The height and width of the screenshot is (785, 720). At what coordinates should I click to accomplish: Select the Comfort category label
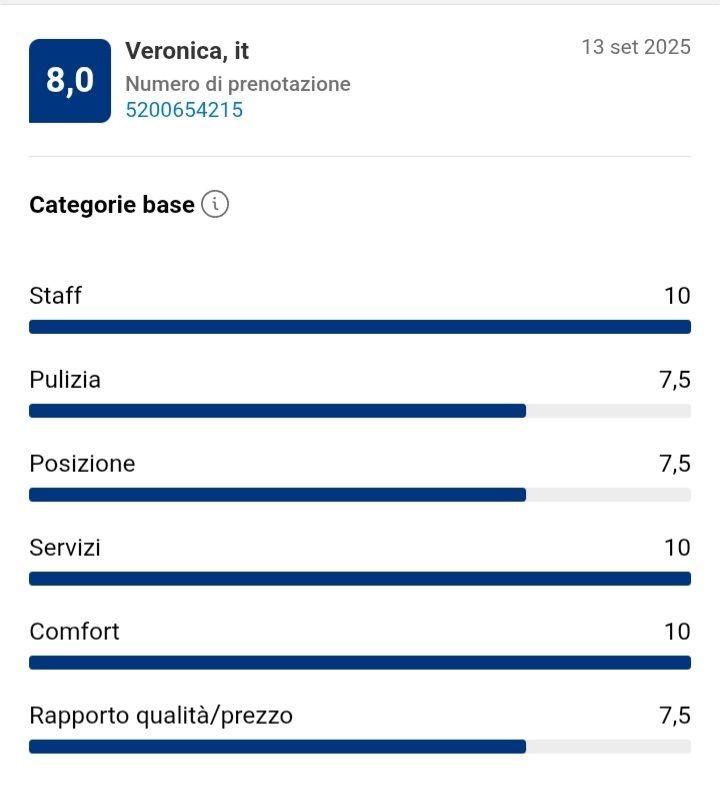point(74,632)
